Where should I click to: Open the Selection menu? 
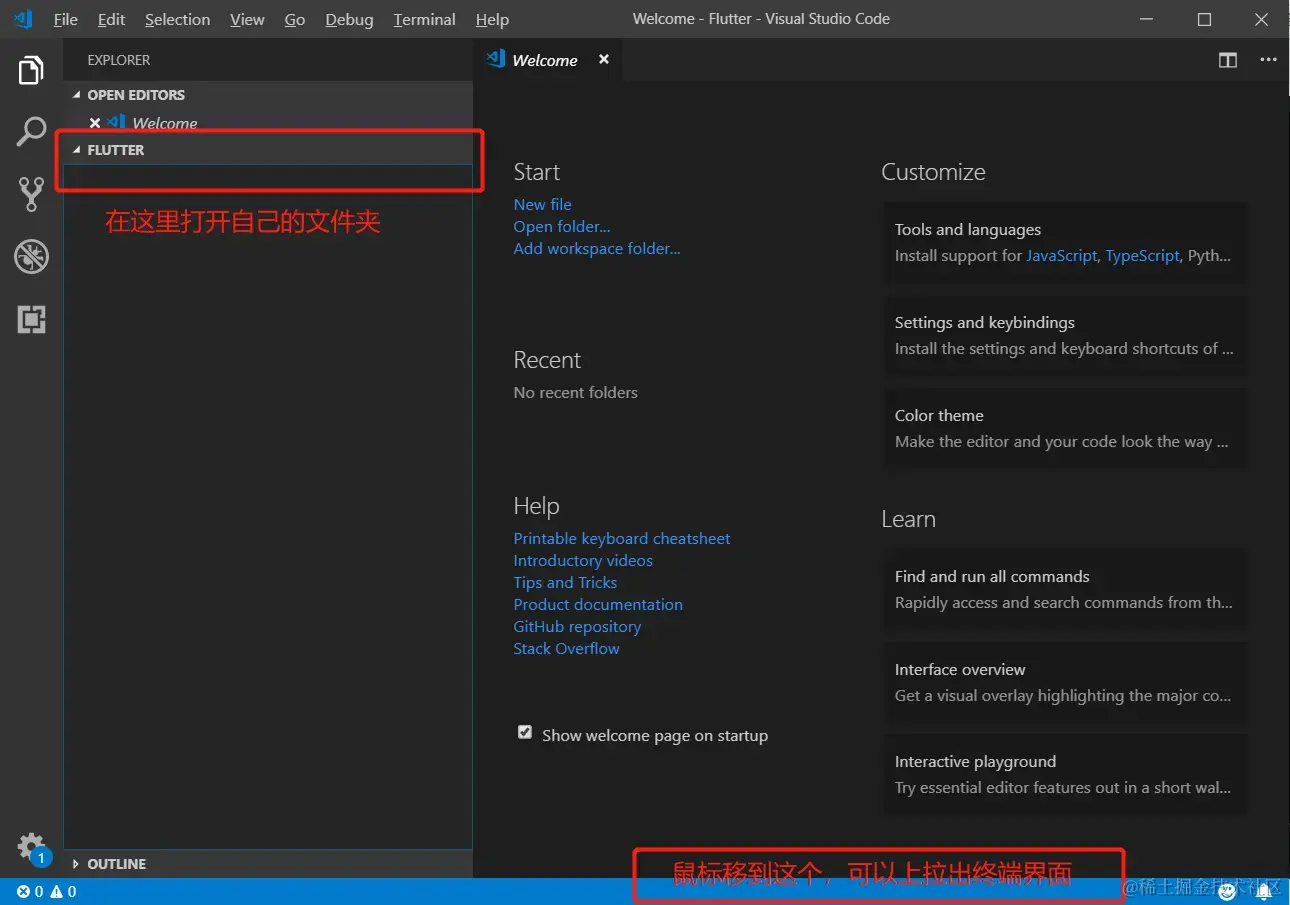[x=178, y=19]
